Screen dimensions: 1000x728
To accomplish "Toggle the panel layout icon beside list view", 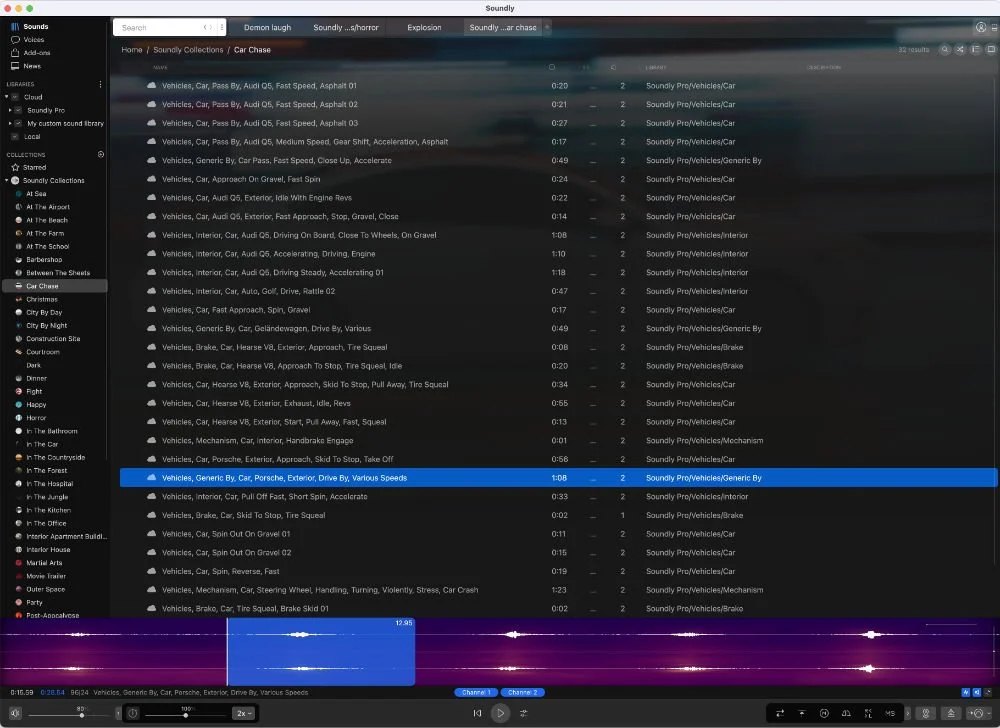I will pos(990,50).
